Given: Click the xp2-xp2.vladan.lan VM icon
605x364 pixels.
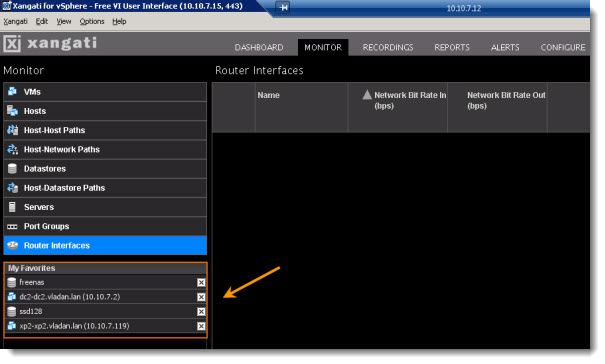Looking at the screenshot, I should (x=12, y=326).
